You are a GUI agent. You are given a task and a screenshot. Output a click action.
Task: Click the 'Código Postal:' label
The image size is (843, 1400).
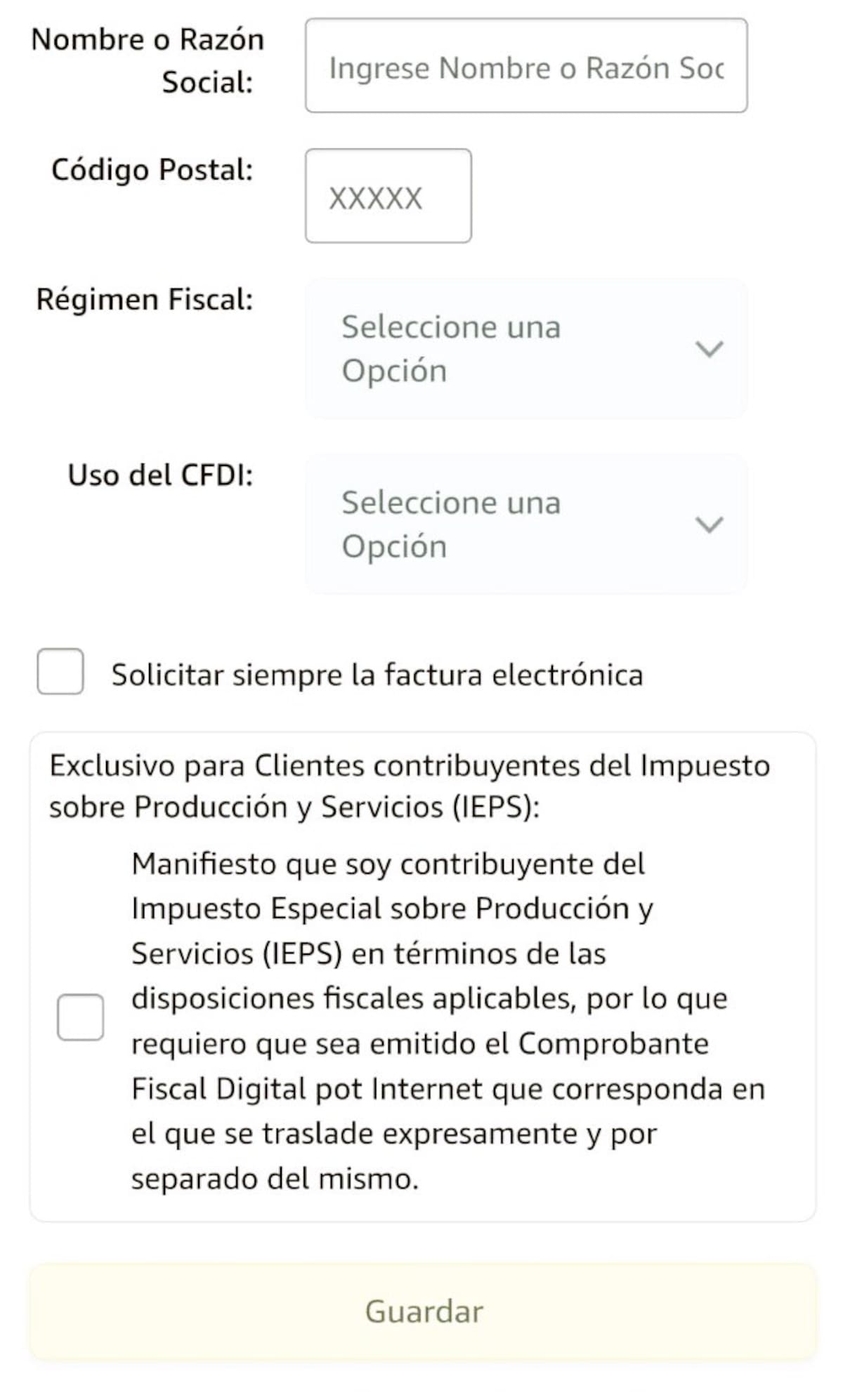click(152, 171)
